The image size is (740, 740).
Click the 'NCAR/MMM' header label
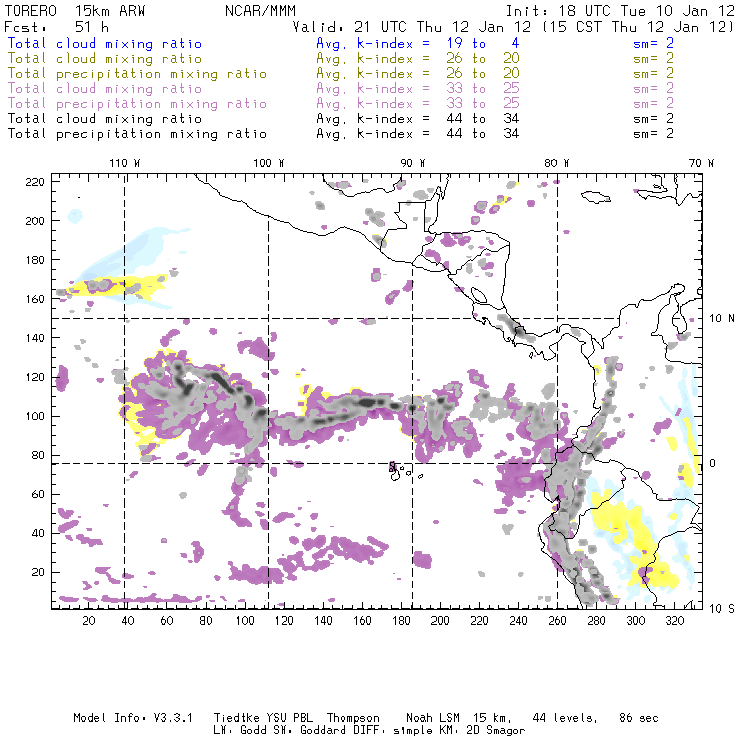point(260,11)
